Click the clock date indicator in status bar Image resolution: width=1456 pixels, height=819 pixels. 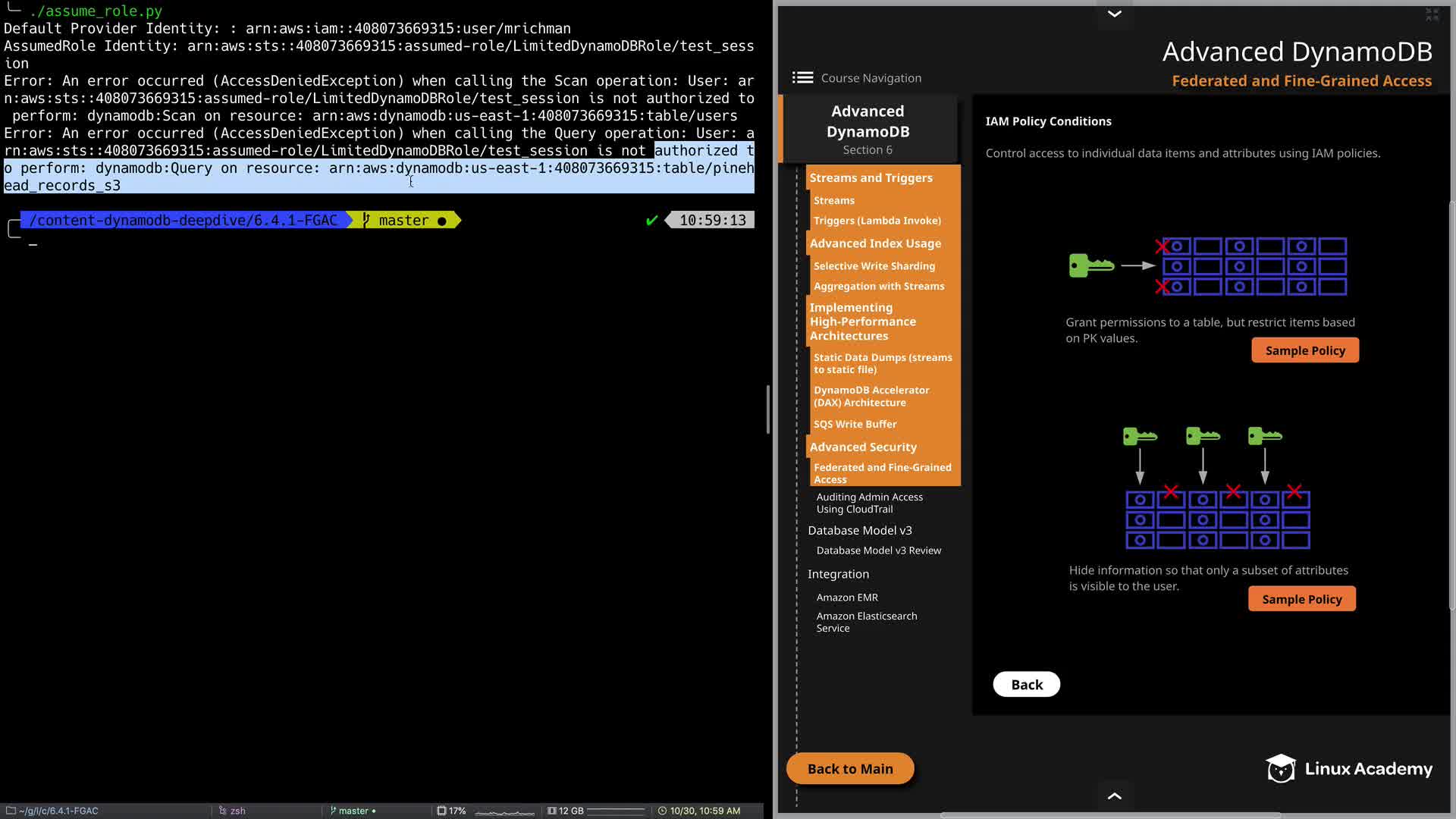(699, 811)
